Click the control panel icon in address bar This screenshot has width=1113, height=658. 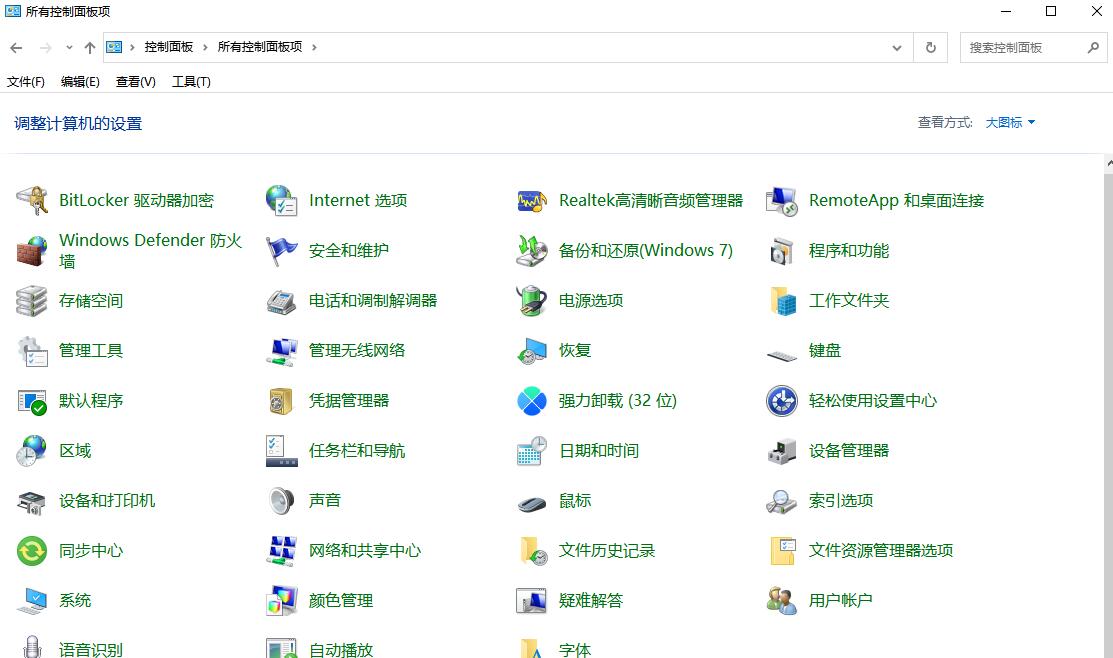tap(114, 47)
